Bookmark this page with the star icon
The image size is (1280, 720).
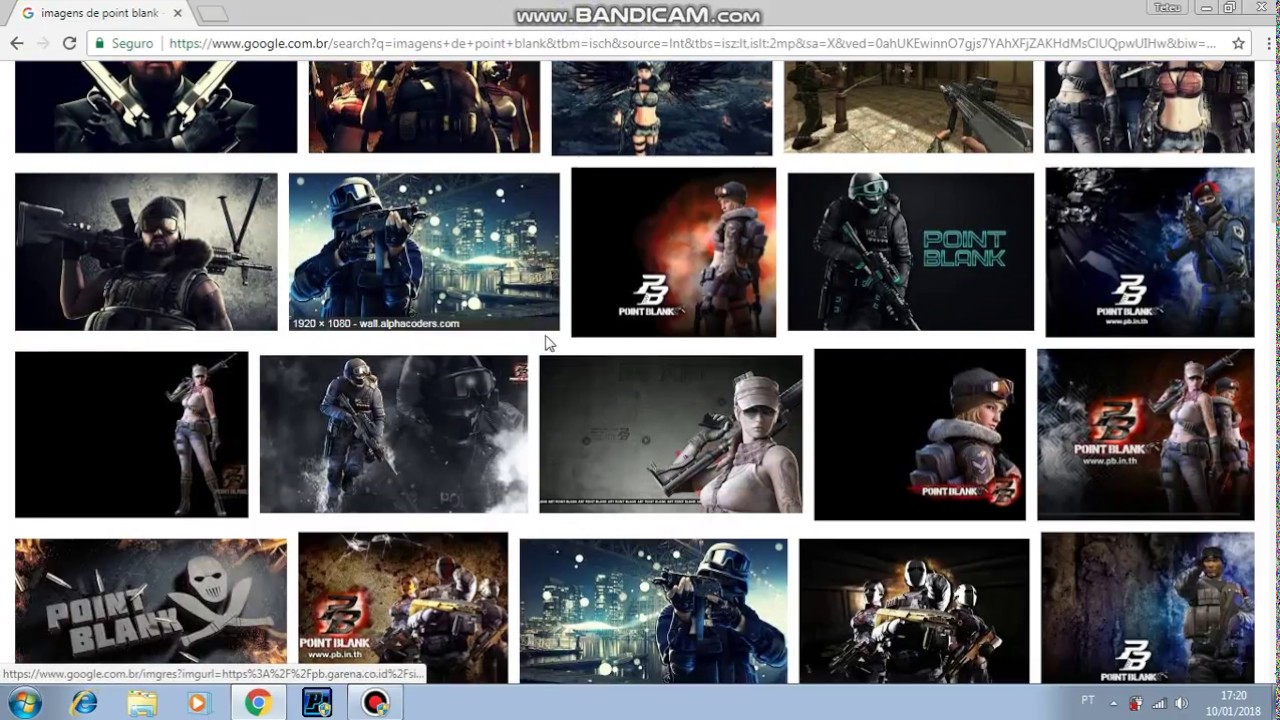(1238, 43)
